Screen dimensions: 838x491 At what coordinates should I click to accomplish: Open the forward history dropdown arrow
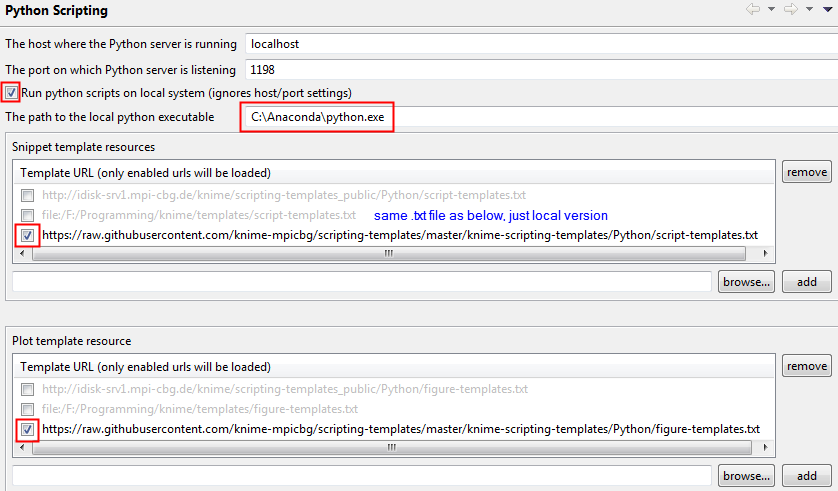click(809, 9)
